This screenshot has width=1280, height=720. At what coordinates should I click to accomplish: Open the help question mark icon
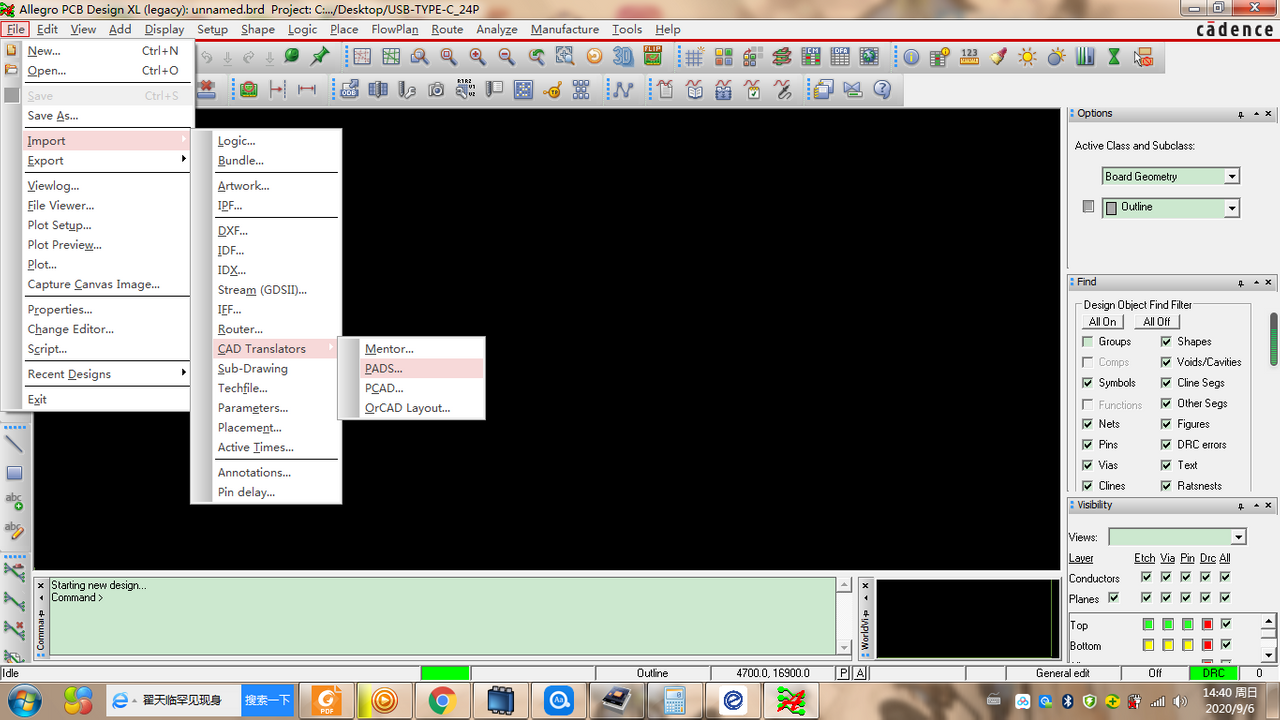pos(882,90)
